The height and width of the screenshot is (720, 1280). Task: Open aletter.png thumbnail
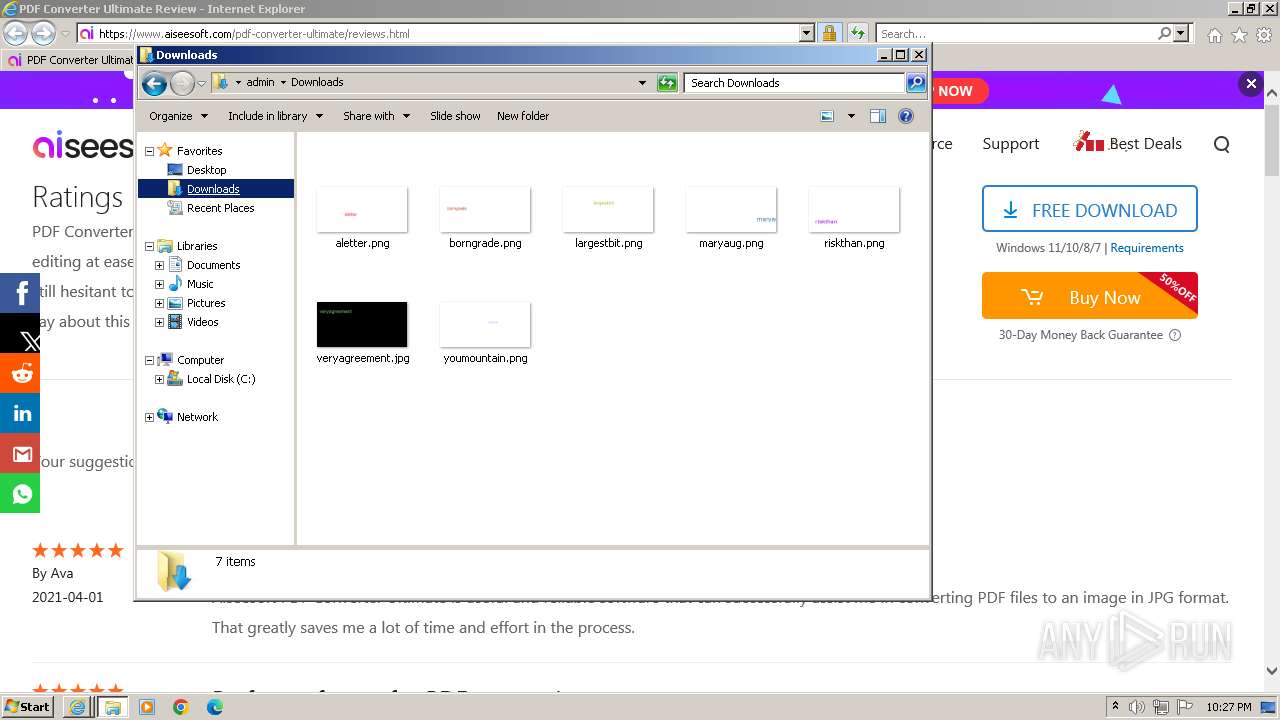click(x=362, y=209)
